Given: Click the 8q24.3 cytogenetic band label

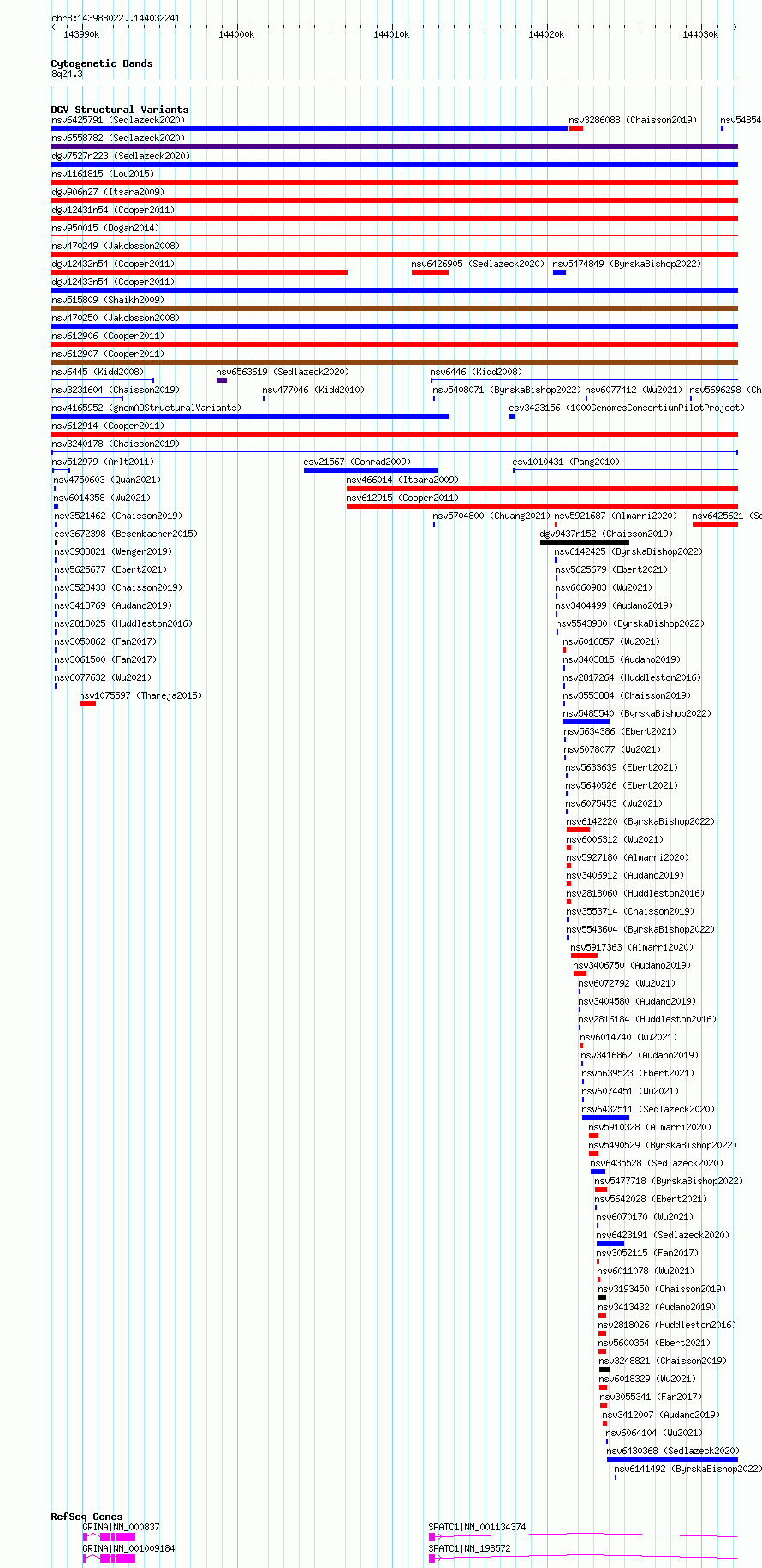Looking at the screenshot, I should 67,75.
